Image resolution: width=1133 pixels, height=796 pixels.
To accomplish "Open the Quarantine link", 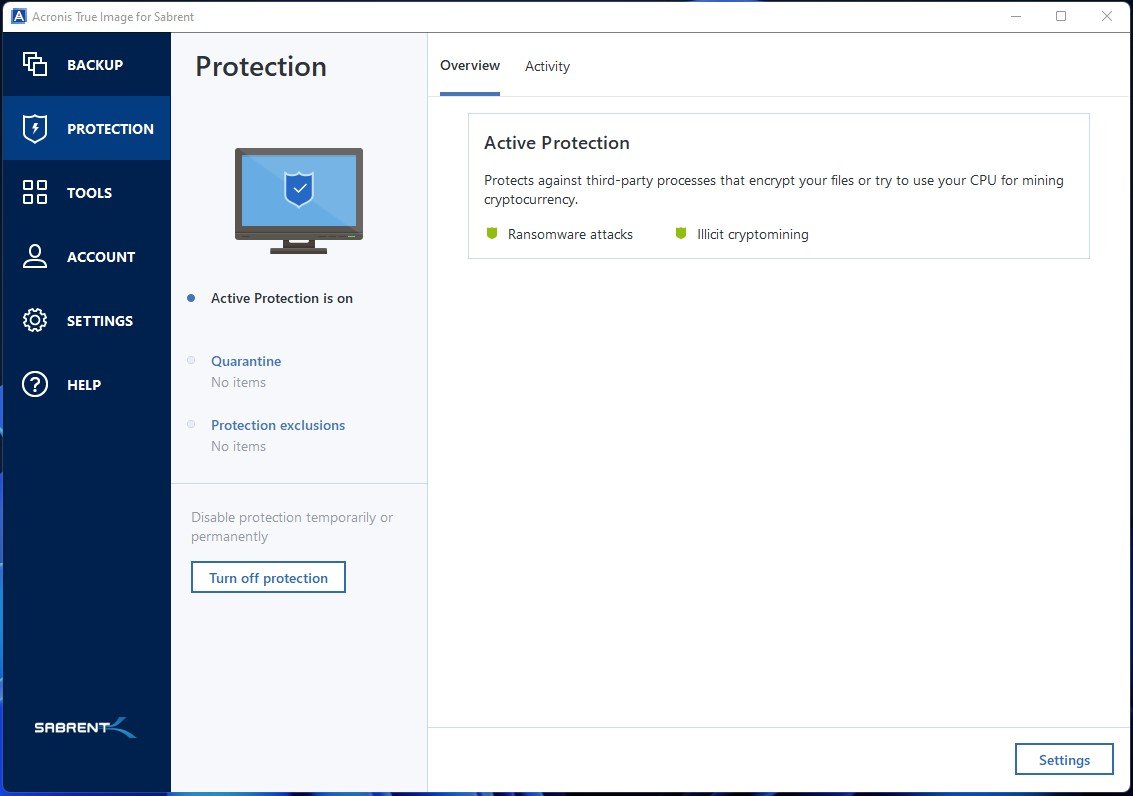I will 246,361.
